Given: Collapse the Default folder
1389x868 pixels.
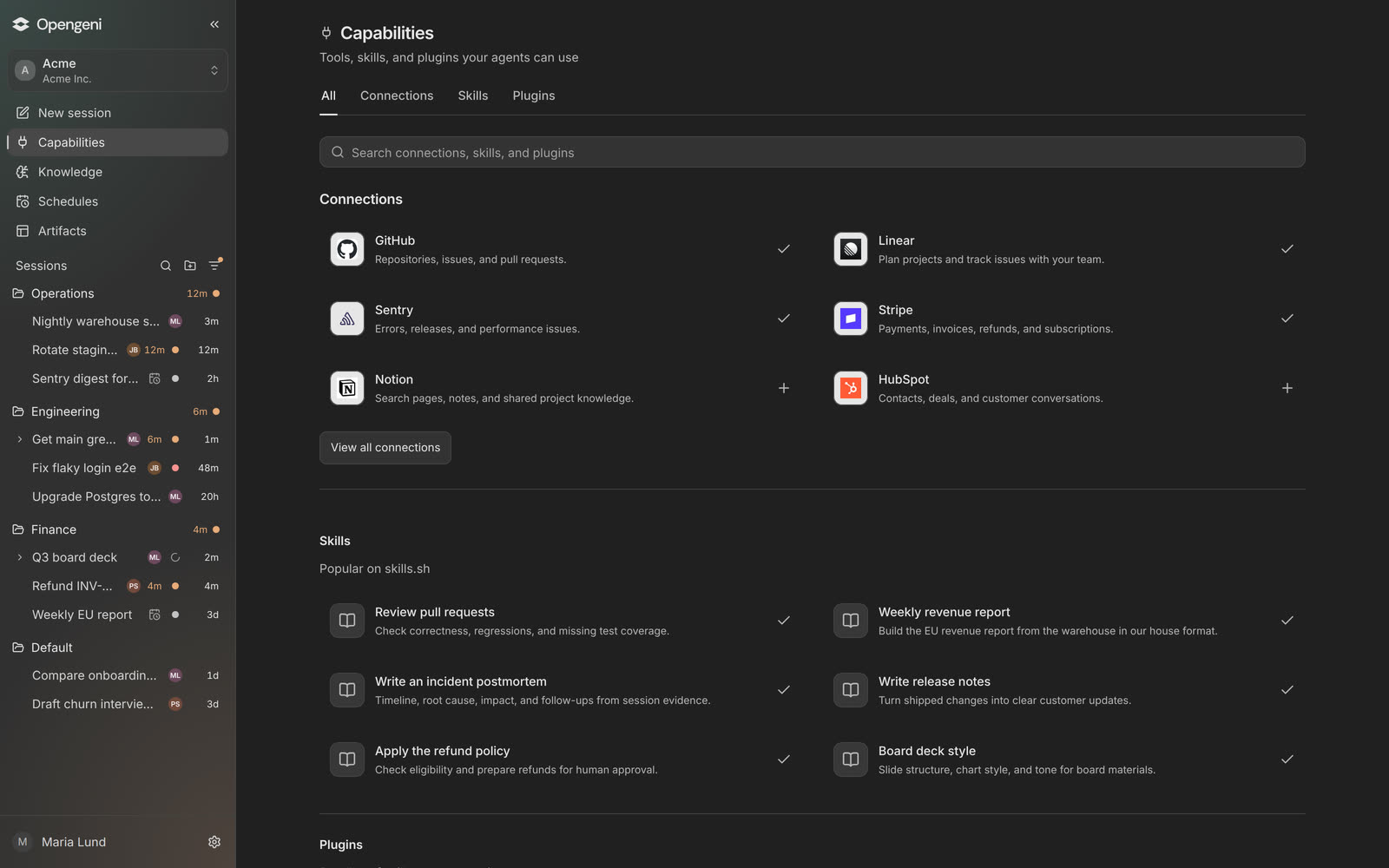Looking at the screenshot, I should point(17,648).
